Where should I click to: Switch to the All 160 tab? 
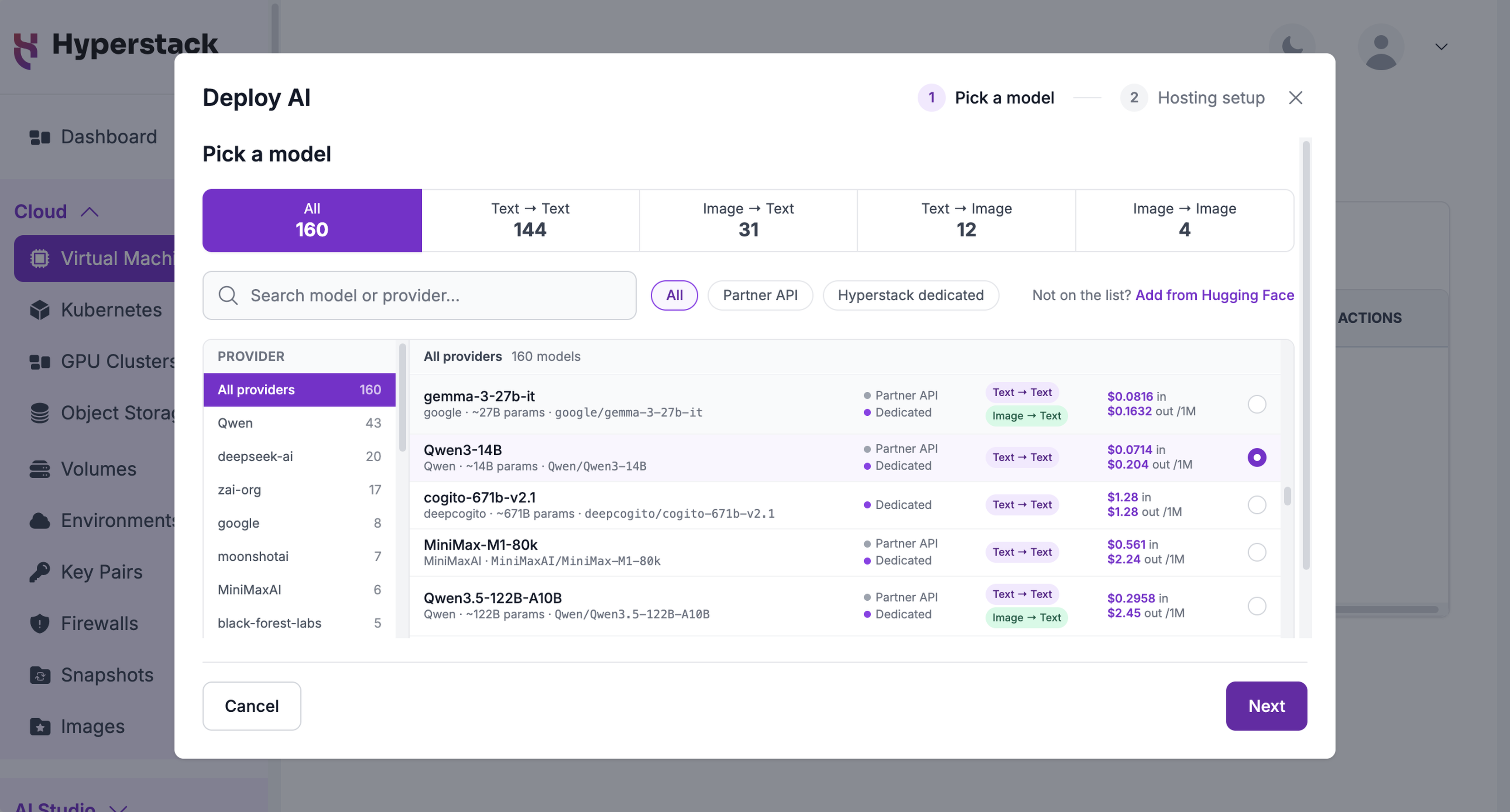(x=312, y=220)
